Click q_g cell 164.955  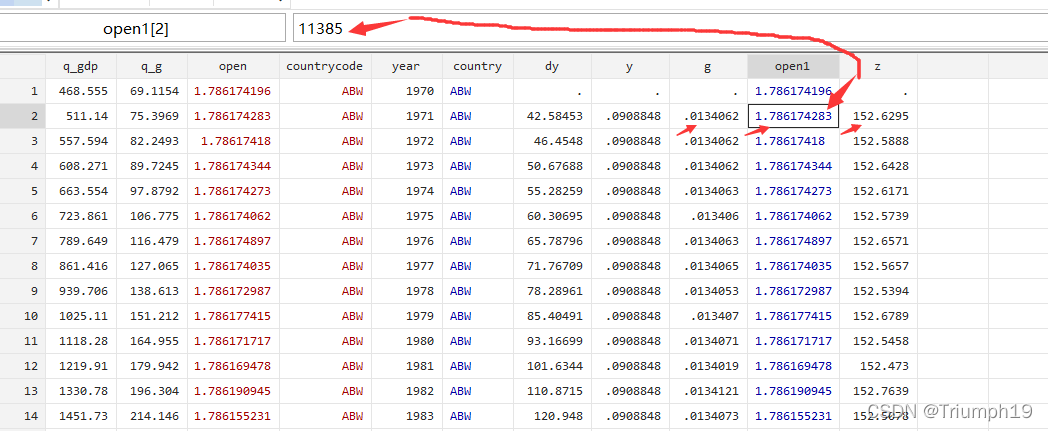click(x=154, y=341)
